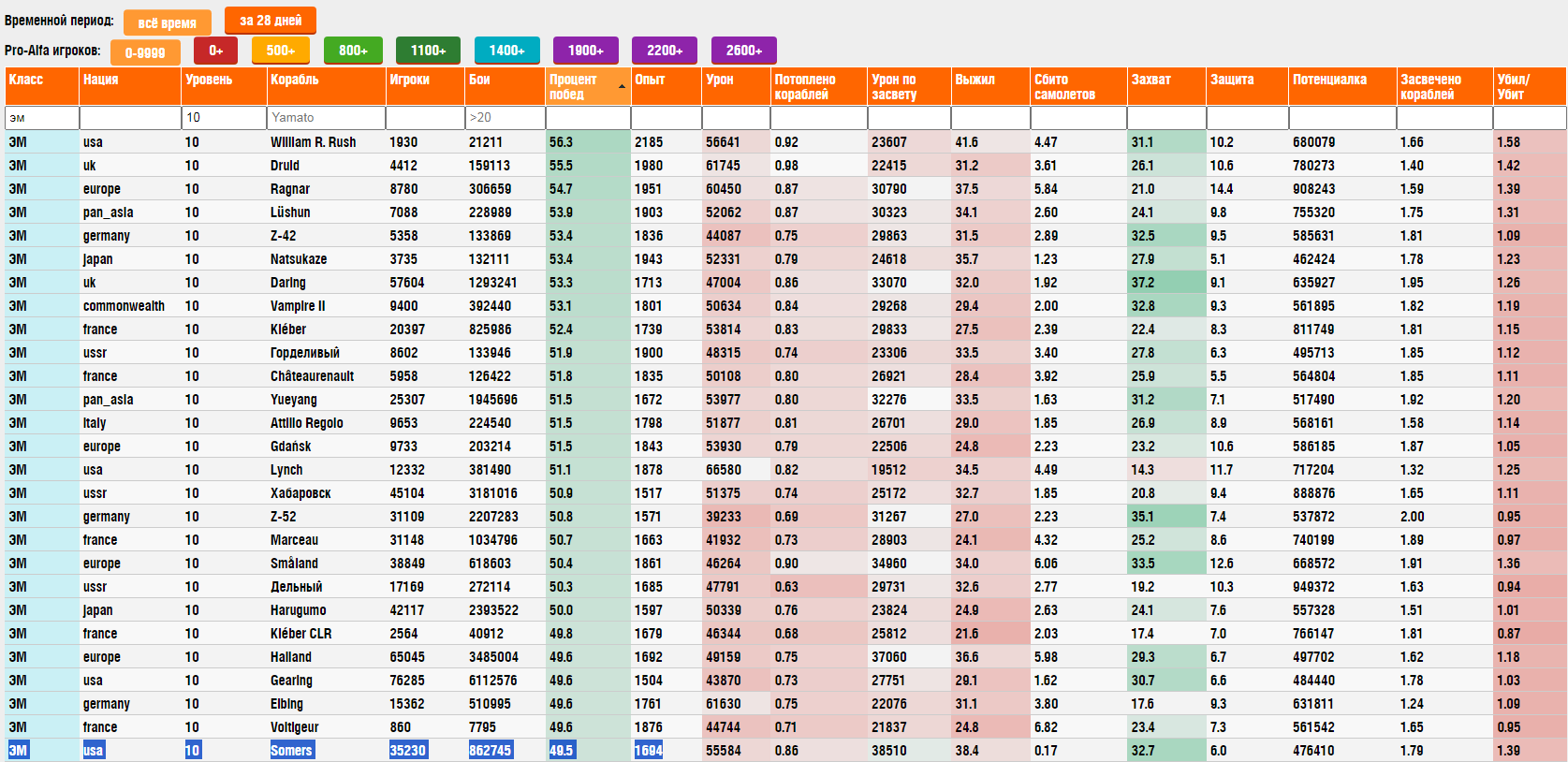
Task: Select the highlighted Somers ship name
Action: pyautogui.click(x=291, y=751)
